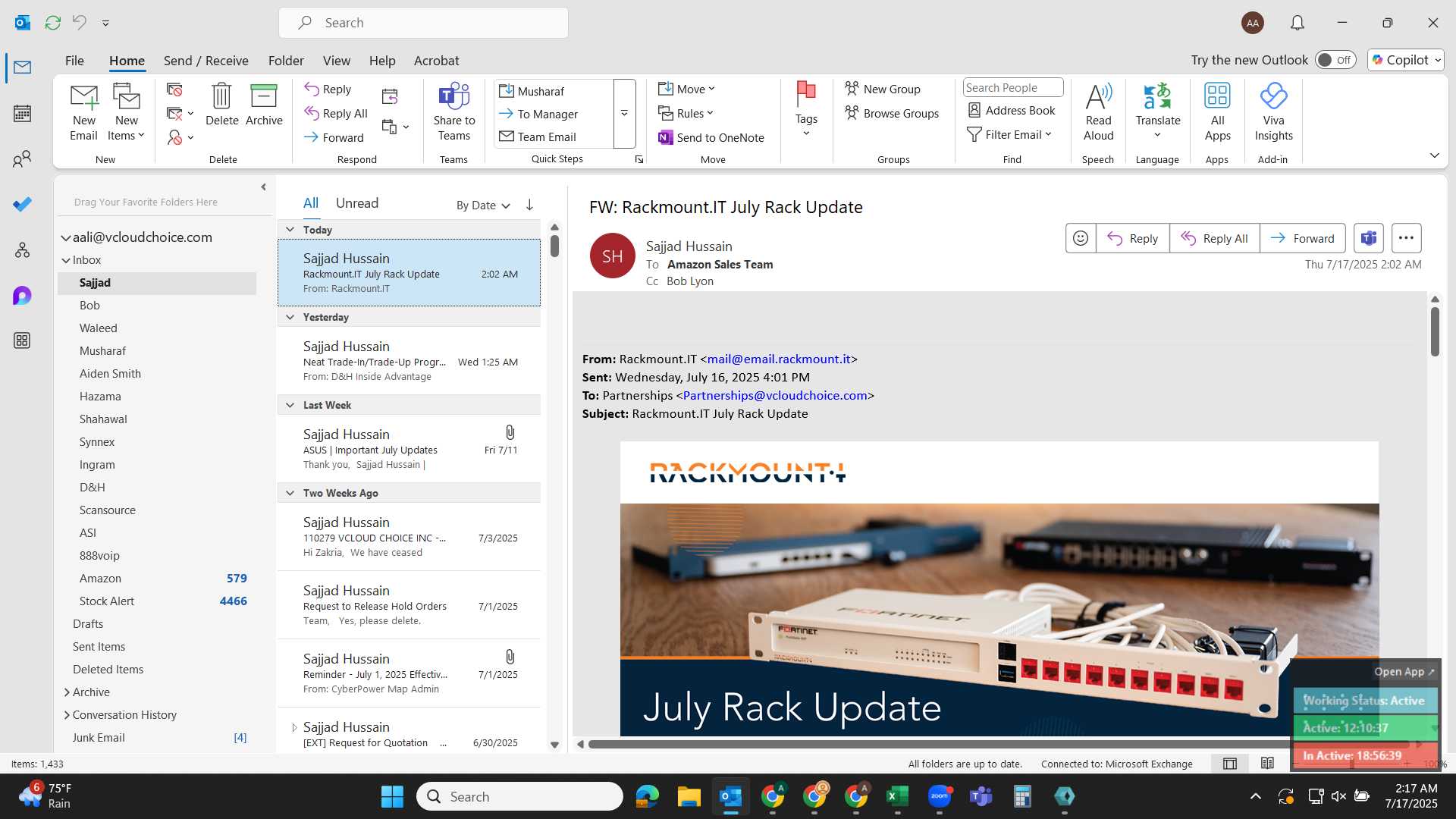
Task: Open More Apps grid in sidebar
Action: [22, 340]
